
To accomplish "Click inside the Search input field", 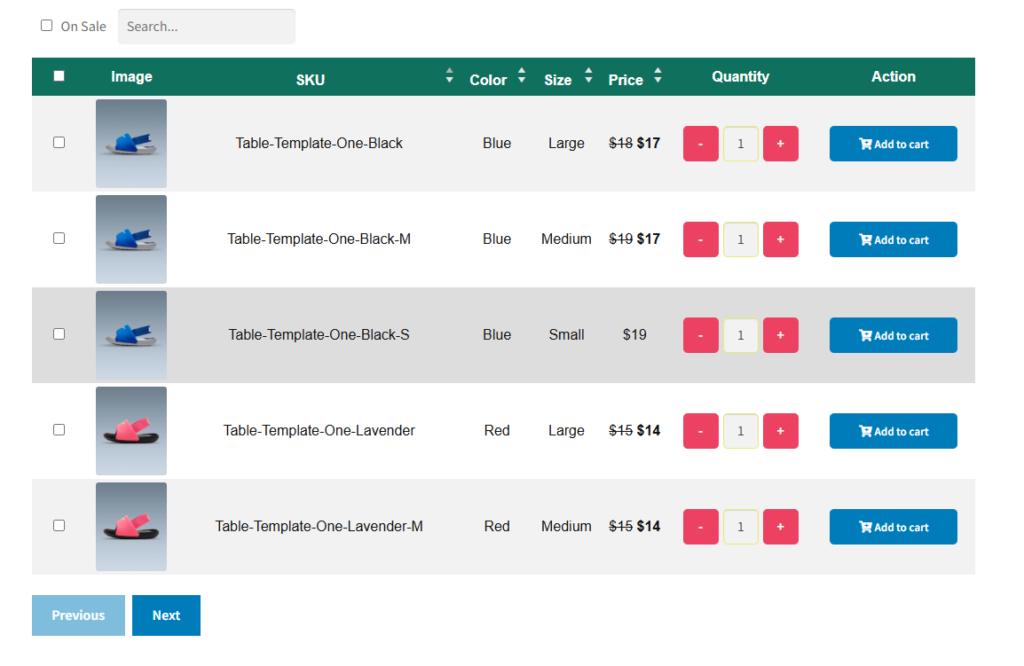I will (x=205, y=26).
